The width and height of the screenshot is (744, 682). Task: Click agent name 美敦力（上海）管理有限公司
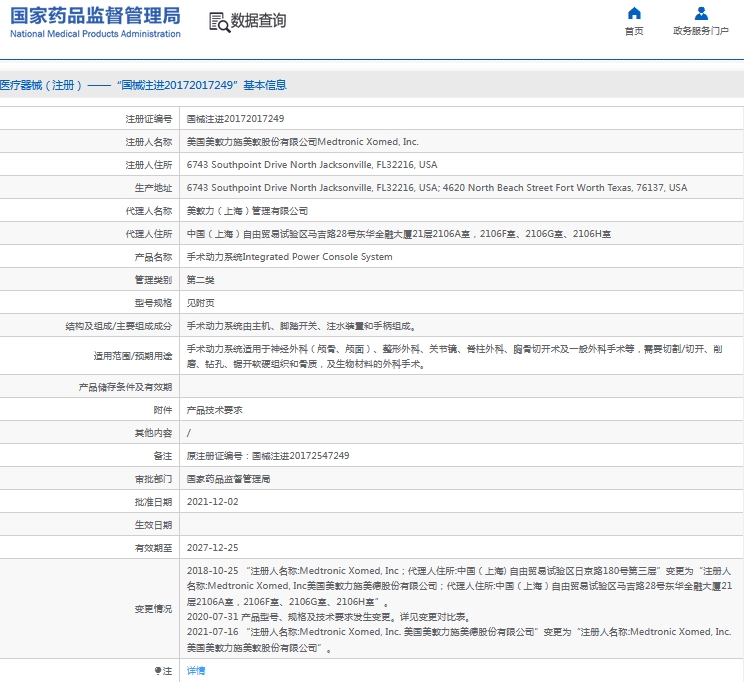[x=247, y=211]
